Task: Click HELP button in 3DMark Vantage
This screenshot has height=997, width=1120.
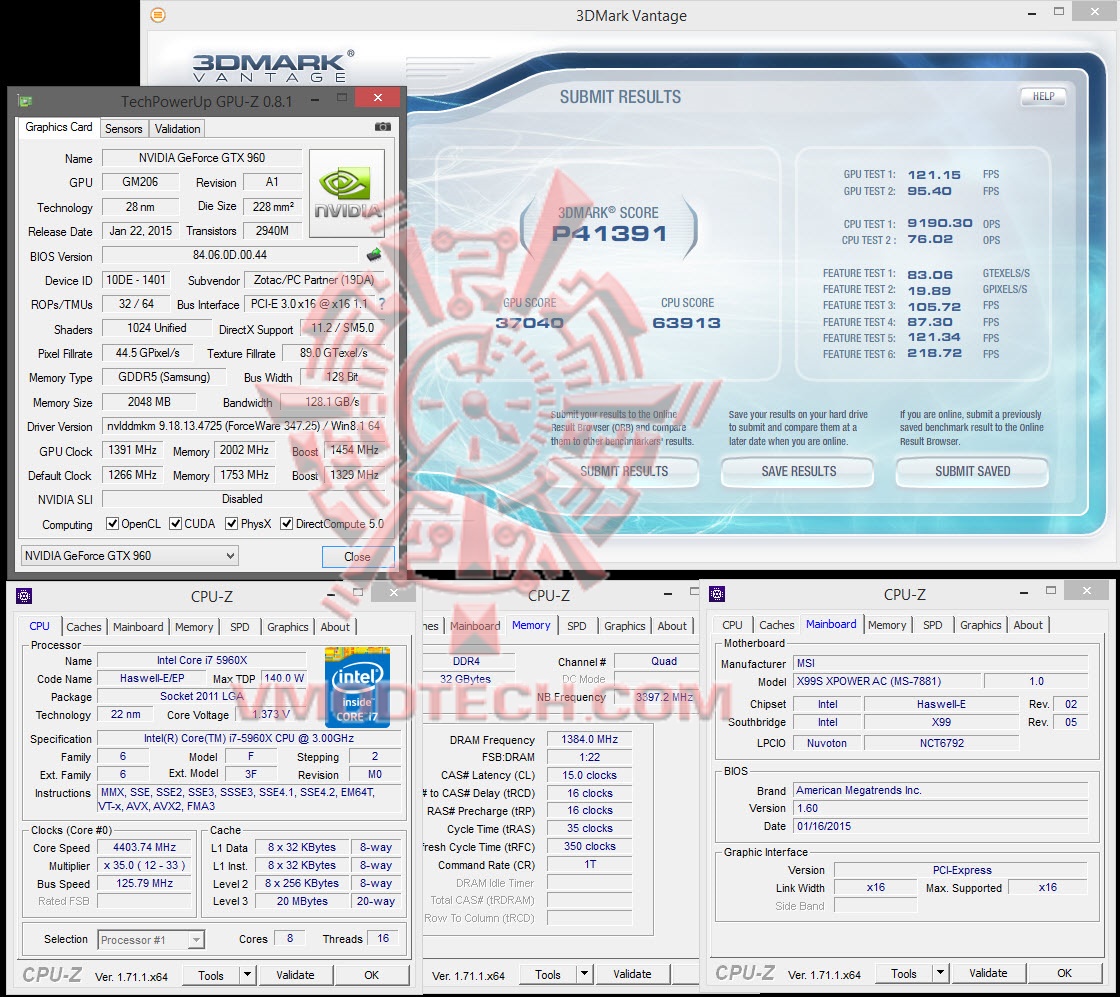Action: click(x=1043, y=96)
